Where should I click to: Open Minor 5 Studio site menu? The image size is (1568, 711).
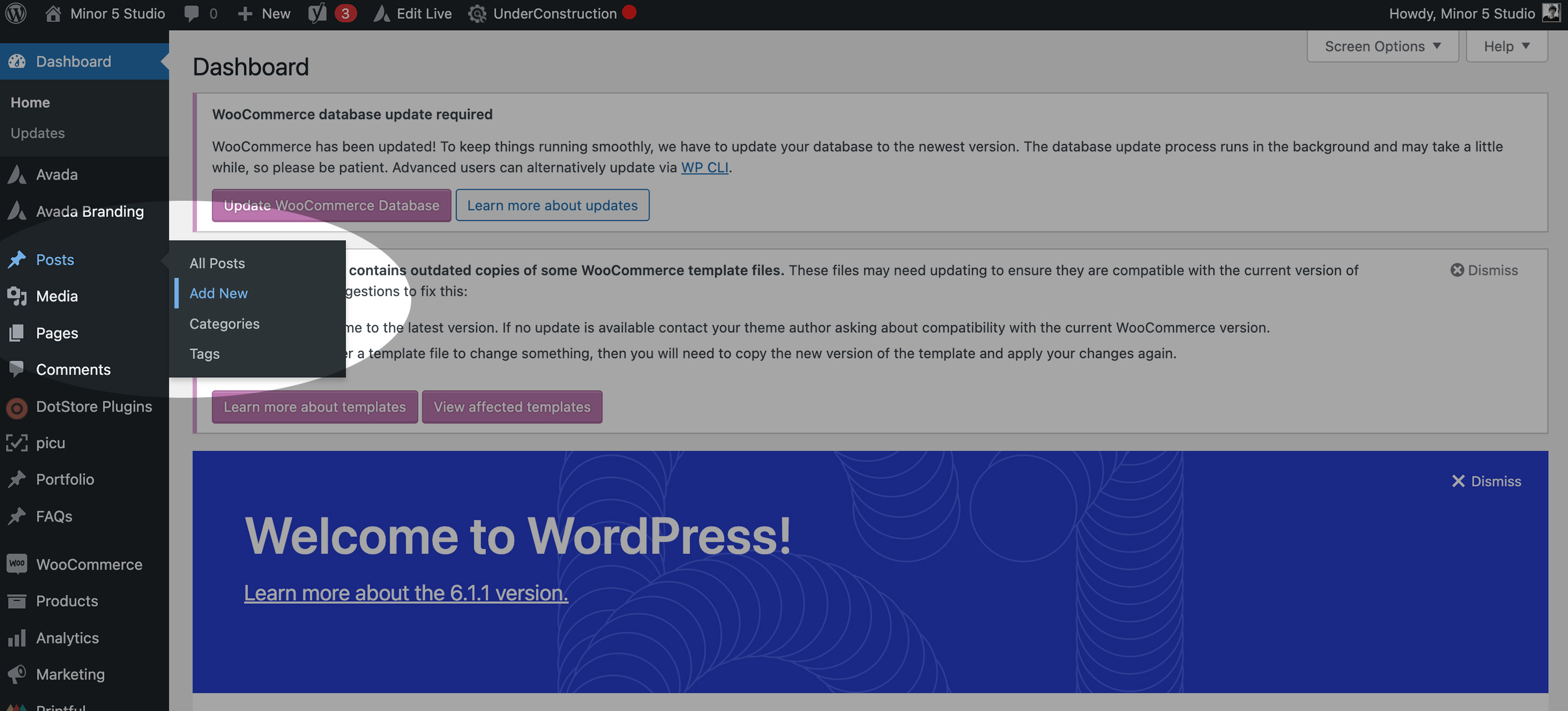(106, 13)
